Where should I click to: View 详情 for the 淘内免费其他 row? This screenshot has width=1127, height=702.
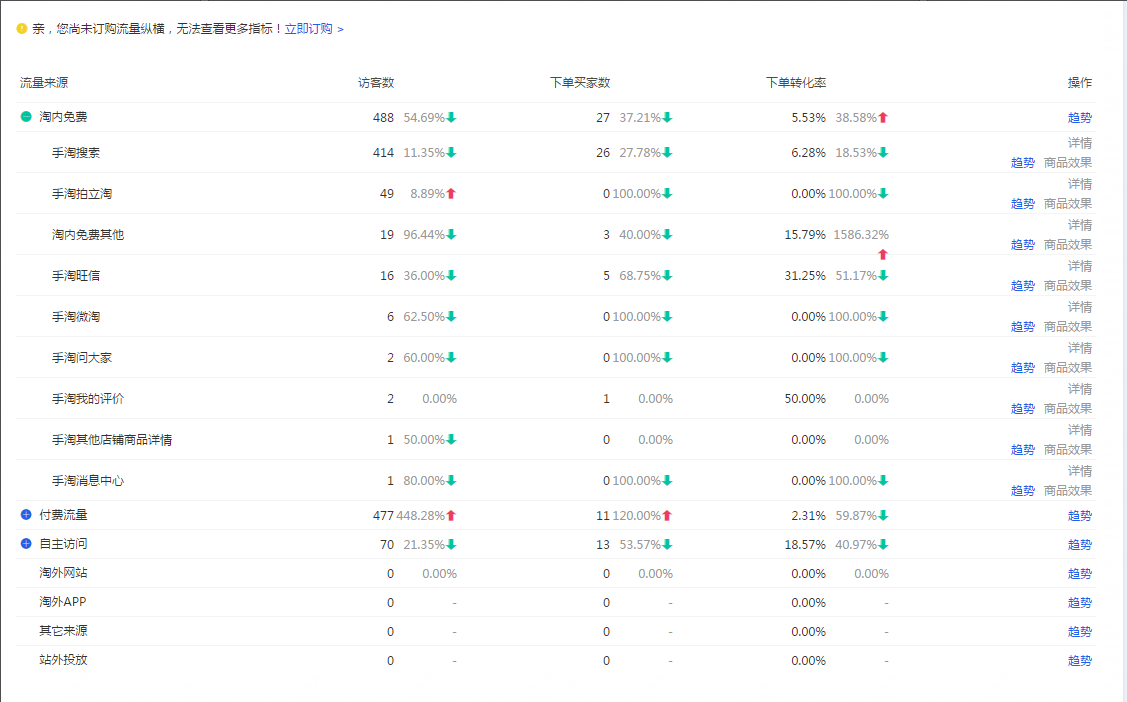[x=1080, y=225]
